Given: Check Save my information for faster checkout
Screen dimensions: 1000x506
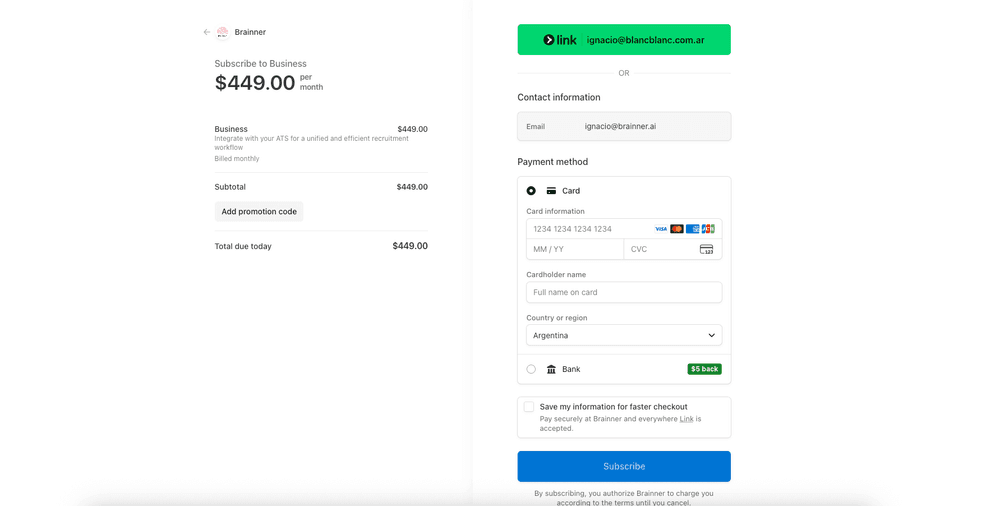Looking at the screenshot, I should 529,407.
